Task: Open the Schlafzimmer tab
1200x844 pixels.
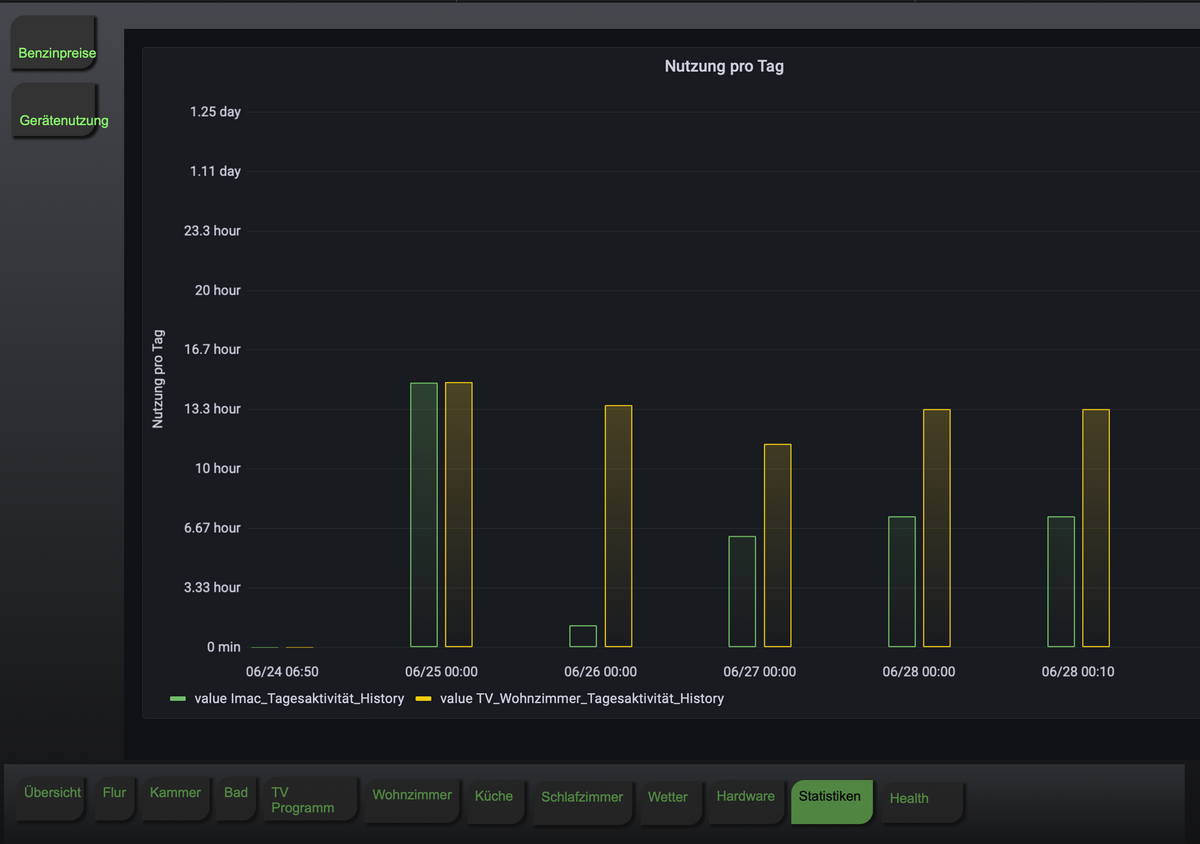Action: [582, 798]
